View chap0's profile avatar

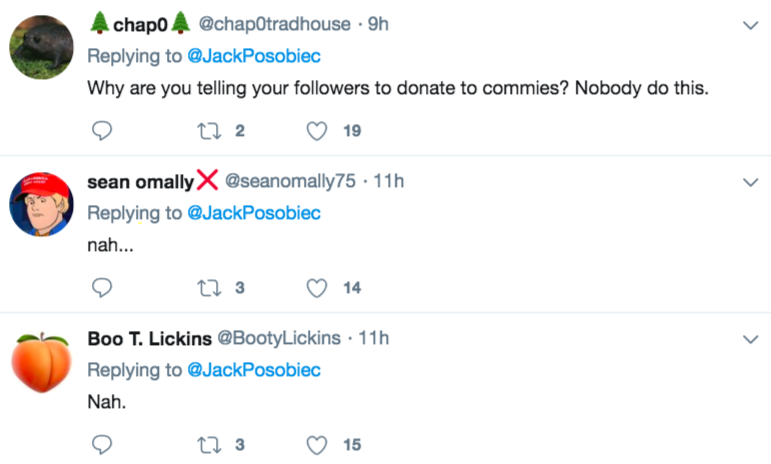tap(40, 46)
